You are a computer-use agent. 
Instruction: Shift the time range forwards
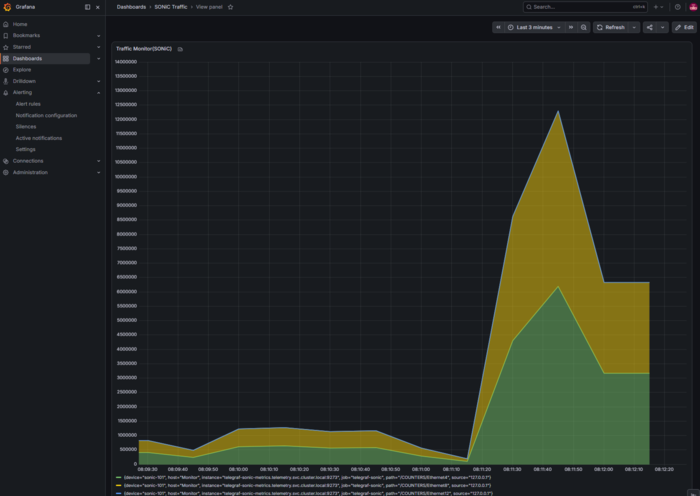pyautogui.click(x=571, y=27)
